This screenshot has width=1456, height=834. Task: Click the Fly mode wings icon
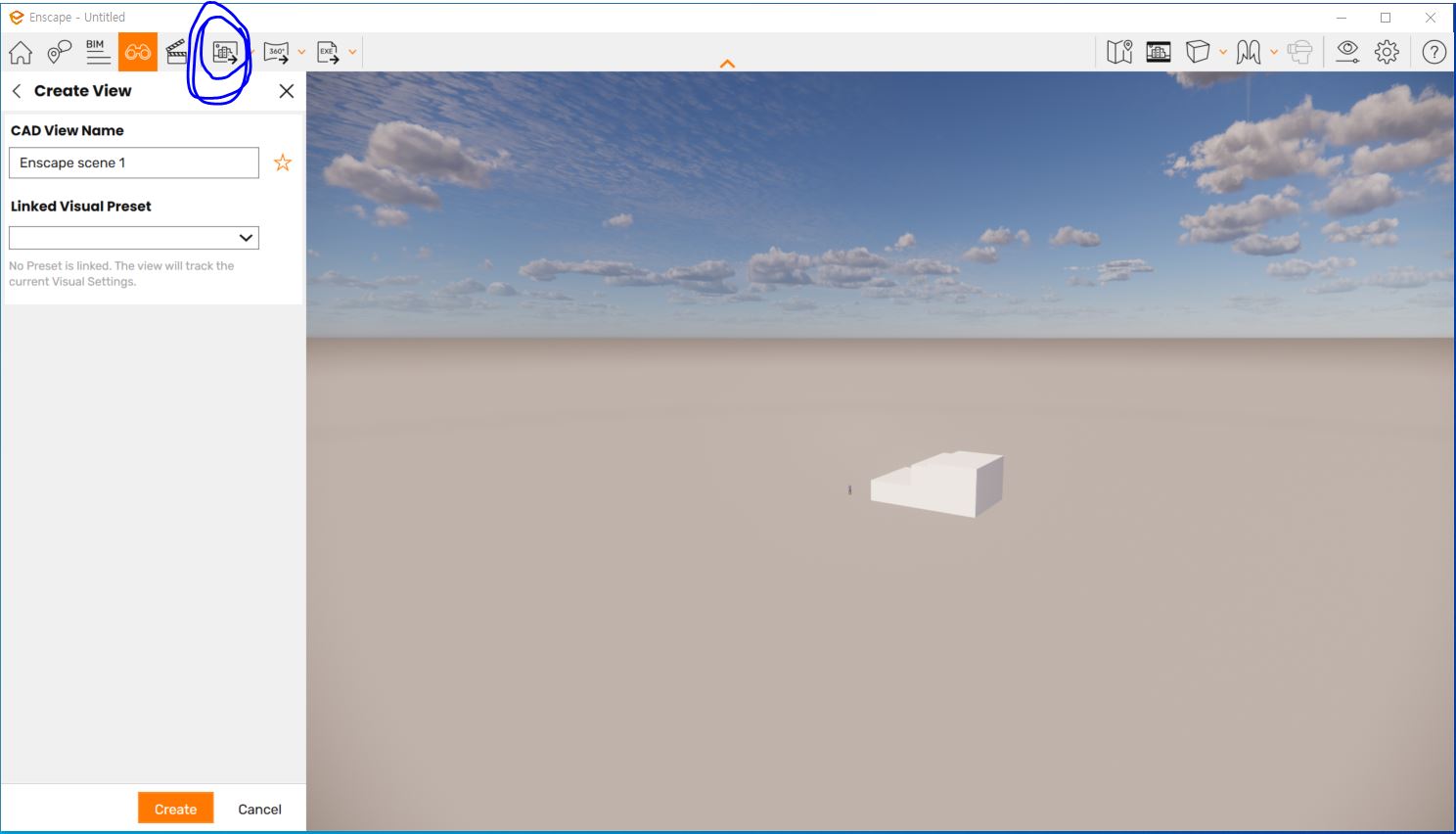click(1249, 52)
